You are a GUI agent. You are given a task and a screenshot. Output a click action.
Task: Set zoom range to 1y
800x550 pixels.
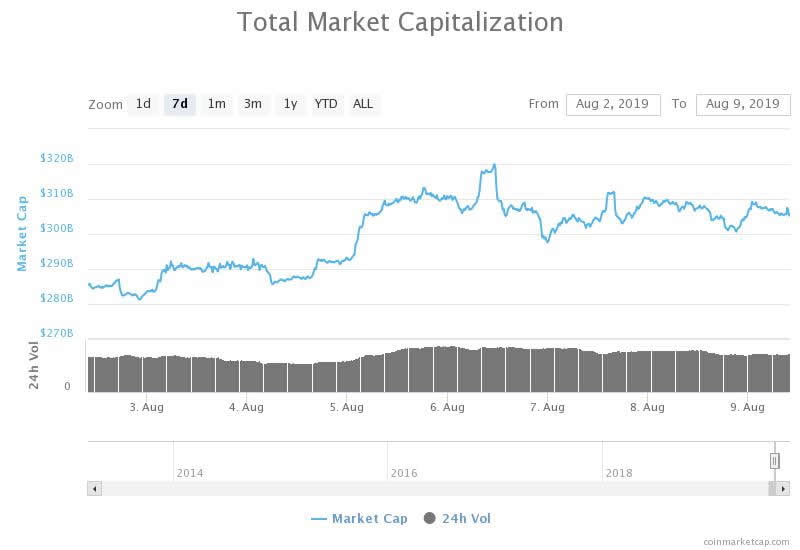pyautogui.click(x=290, y=104)
